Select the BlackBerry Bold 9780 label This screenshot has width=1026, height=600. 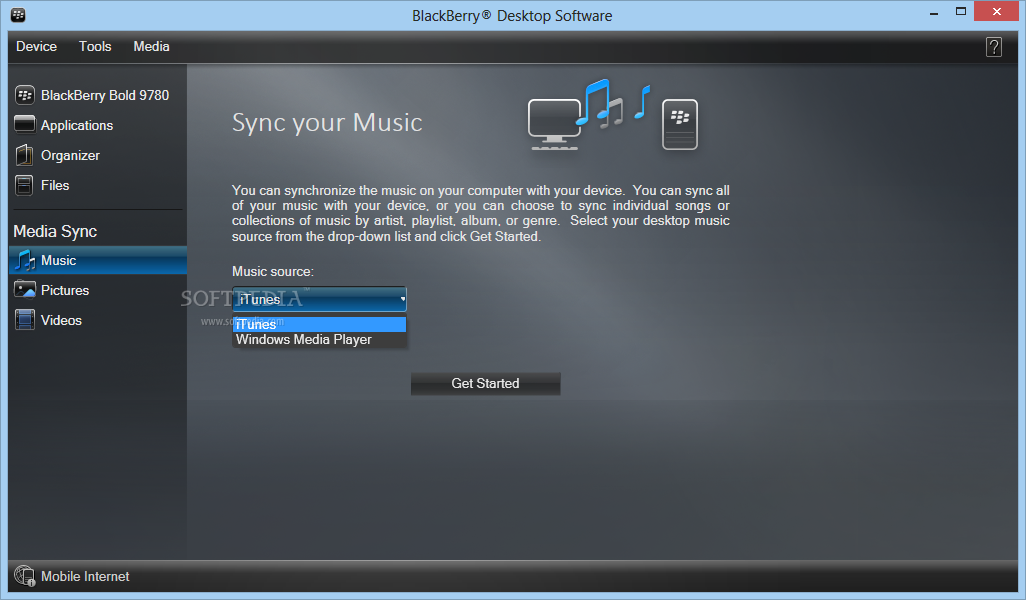(x=105, y=96)
